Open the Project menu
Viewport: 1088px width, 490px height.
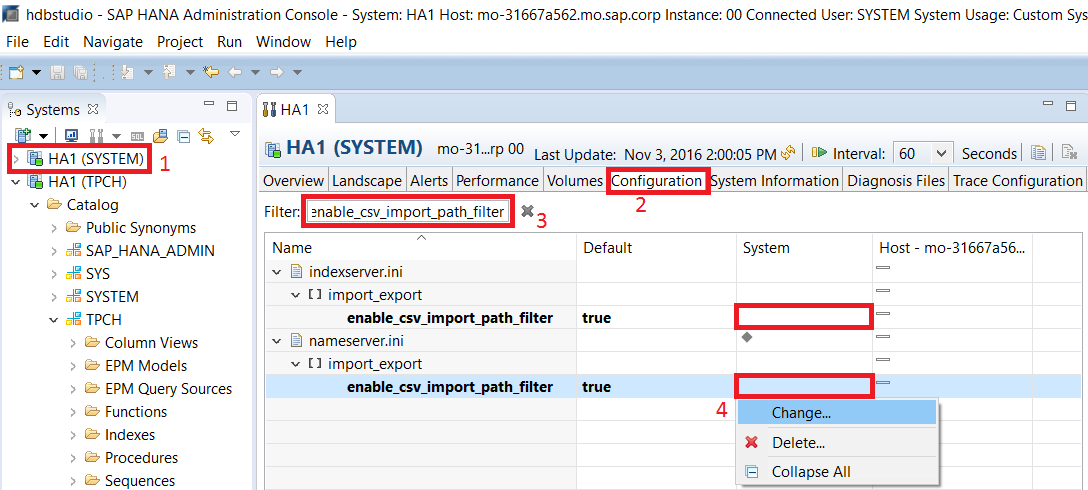pyautogui.click(x=180, y=42)
